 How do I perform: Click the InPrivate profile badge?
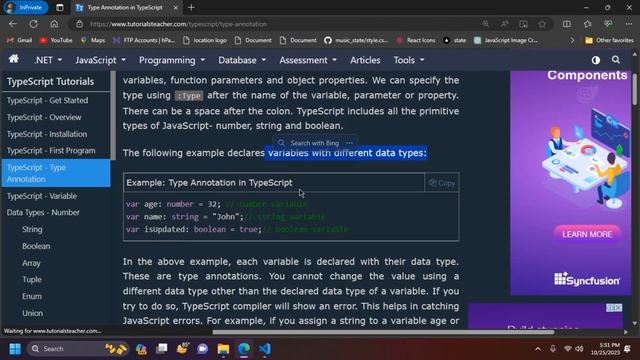pyautogui.click(x=25, y=7)
